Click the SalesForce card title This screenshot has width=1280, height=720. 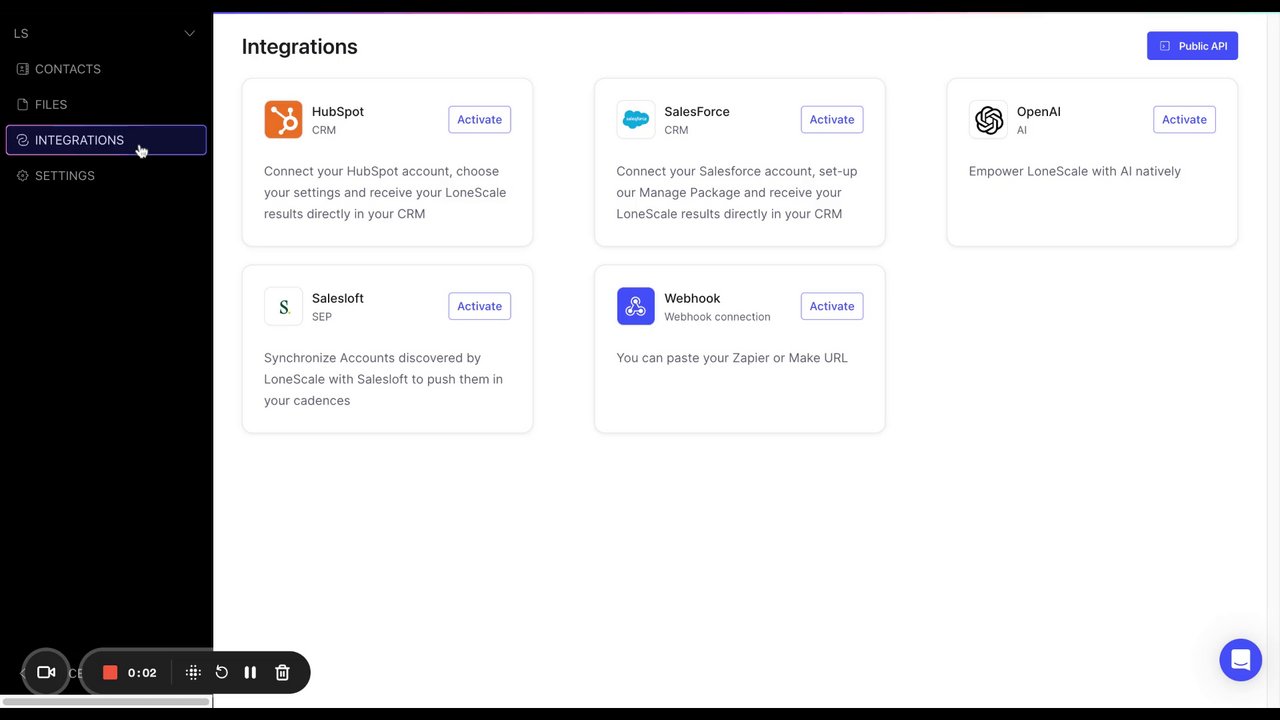[697, 111]
